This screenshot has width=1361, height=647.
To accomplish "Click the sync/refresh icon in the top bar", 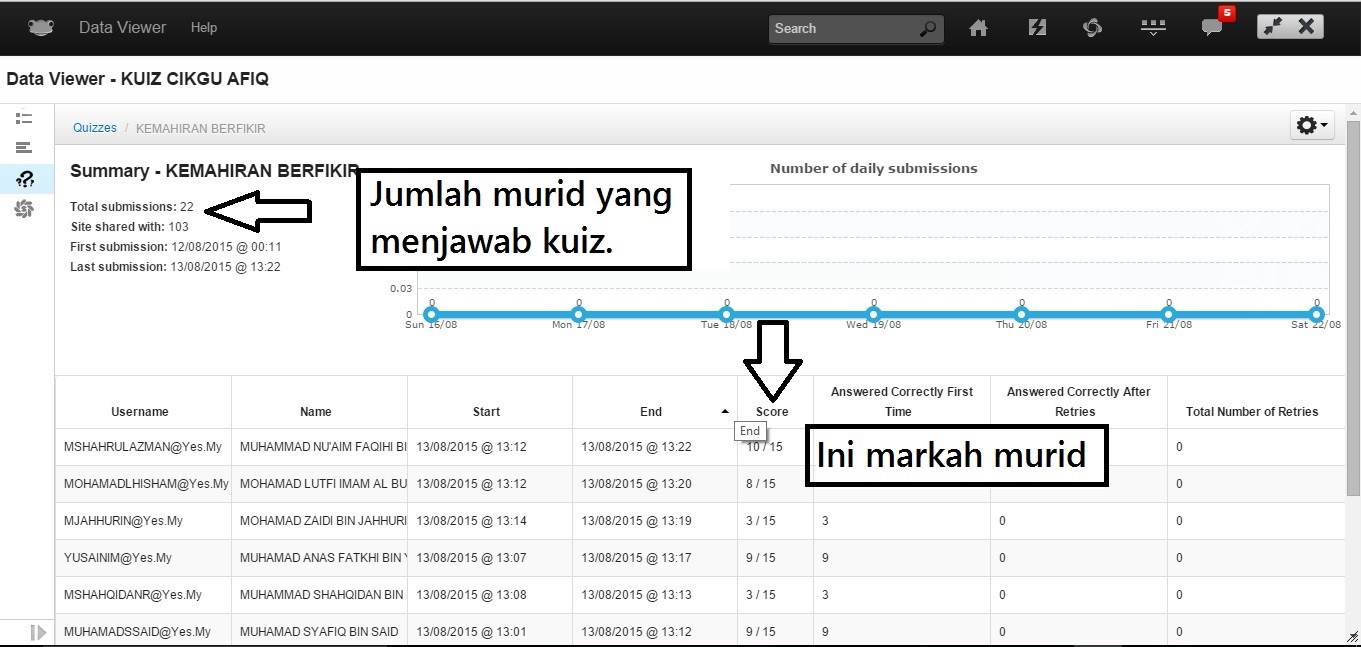I will click(1092, 27).
